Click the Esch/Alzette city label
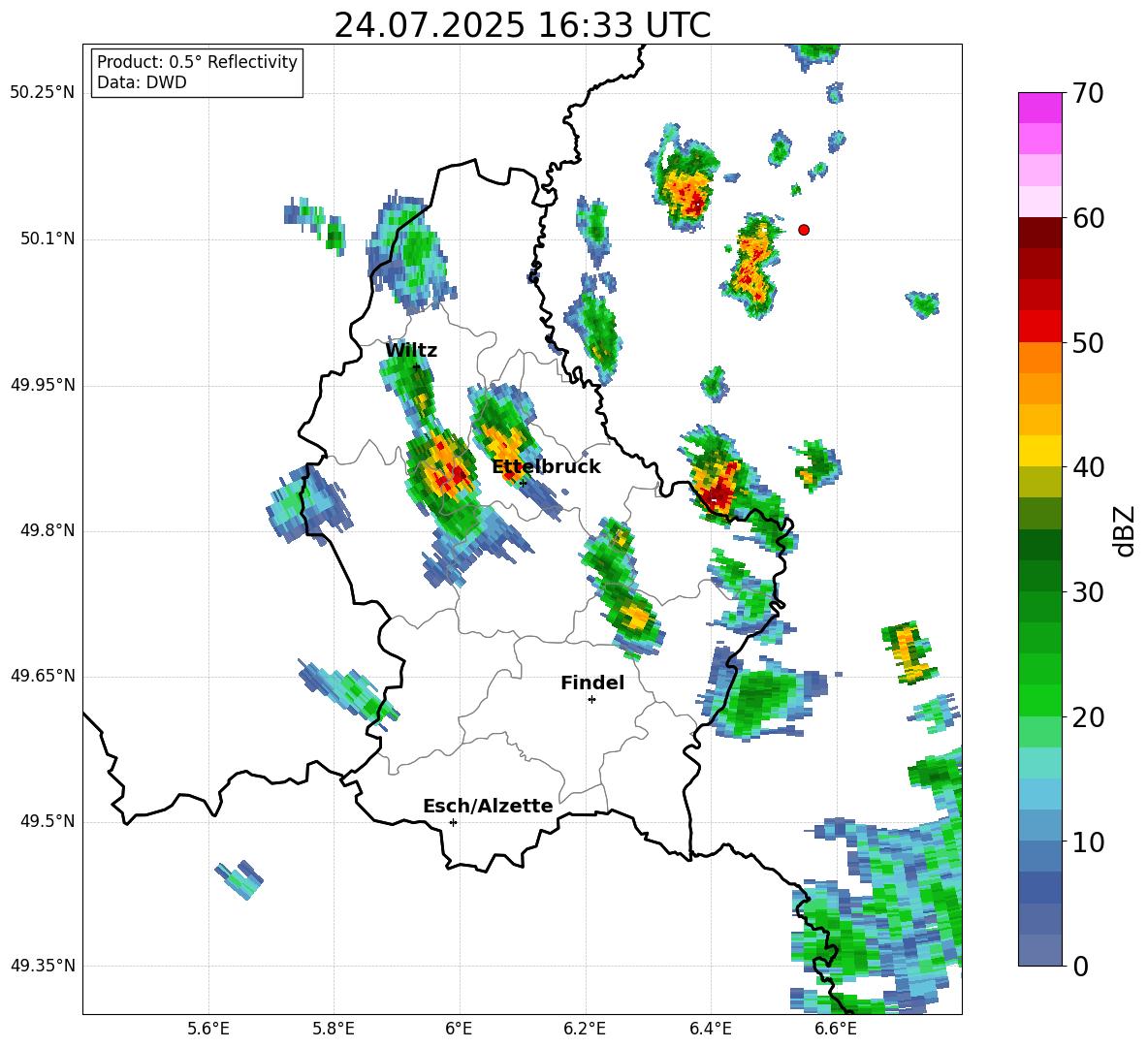 [488, 806]
